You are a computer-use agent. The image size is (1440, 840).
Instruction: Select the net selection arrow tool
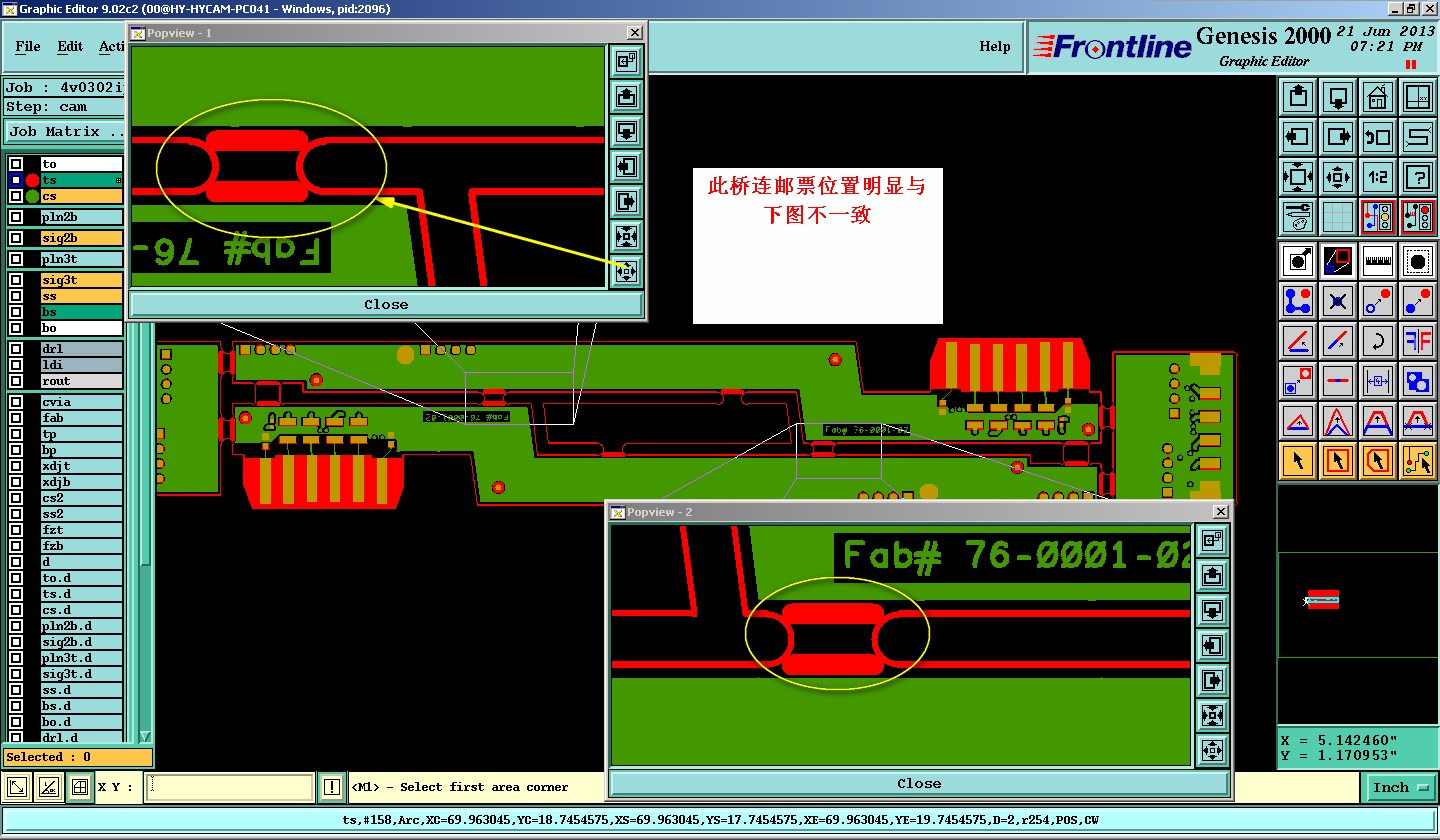1418,460
